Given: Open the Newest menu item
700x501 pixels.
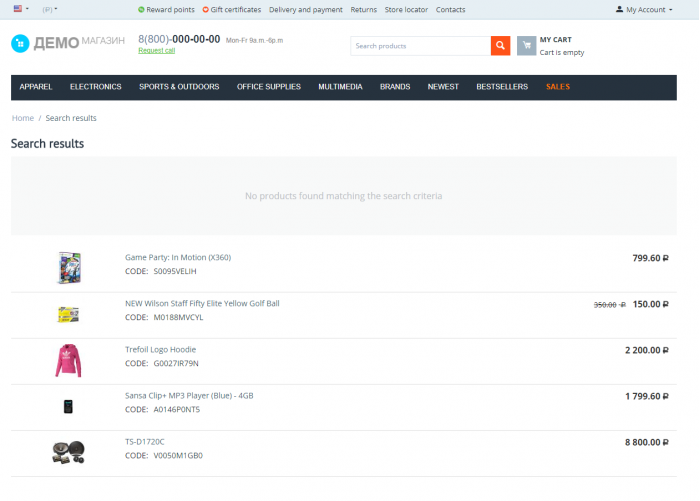Looking at the screenshot, I should 443,87.
